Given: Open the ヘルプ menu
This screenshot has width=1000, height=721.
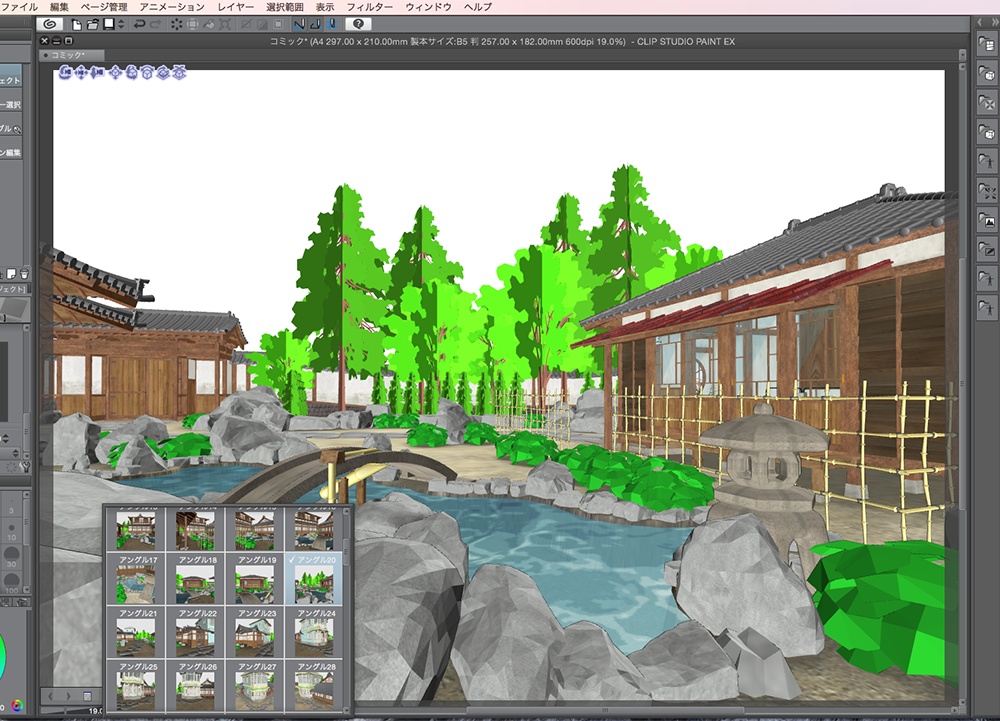Looking at the screenshot, I should [x=478, y=7].
